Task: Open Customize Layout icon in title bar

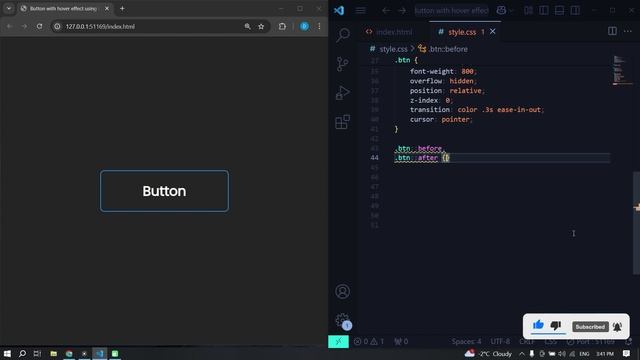Action: point(528,11)
